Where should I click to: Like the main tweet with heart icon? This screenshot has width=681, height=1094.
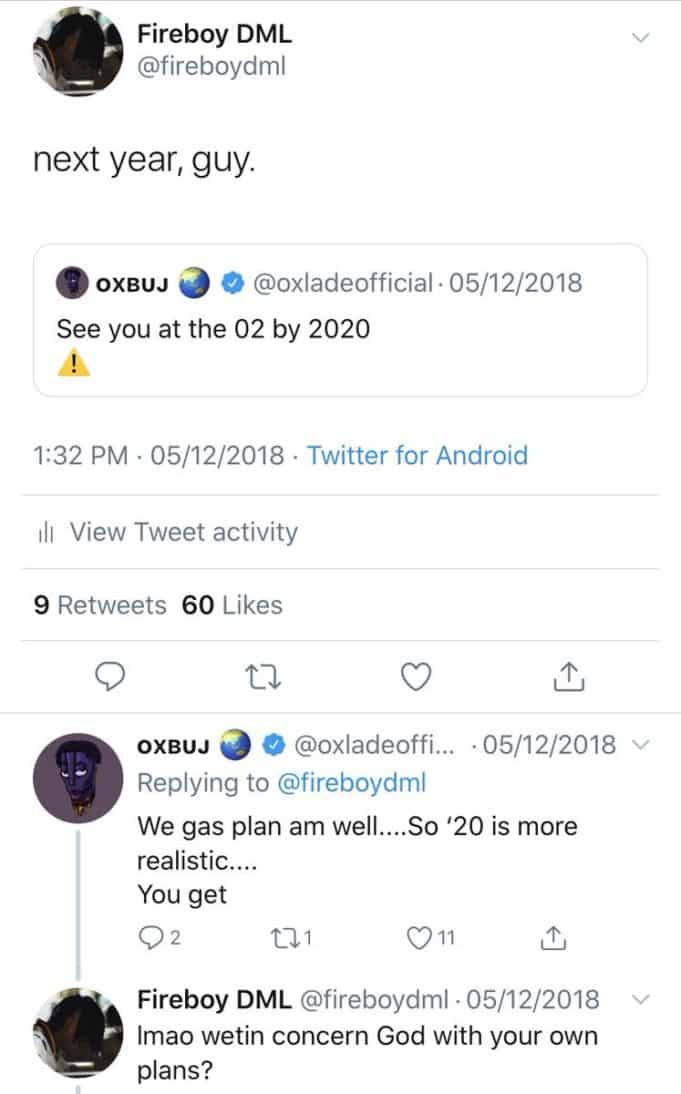tap(416, 678)
